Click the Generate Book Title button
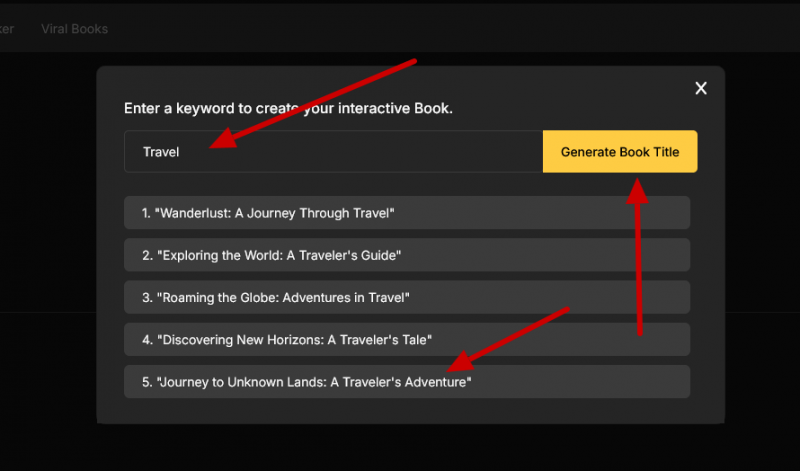Screen dimensions: 800x471 click(x=620, y=152)
